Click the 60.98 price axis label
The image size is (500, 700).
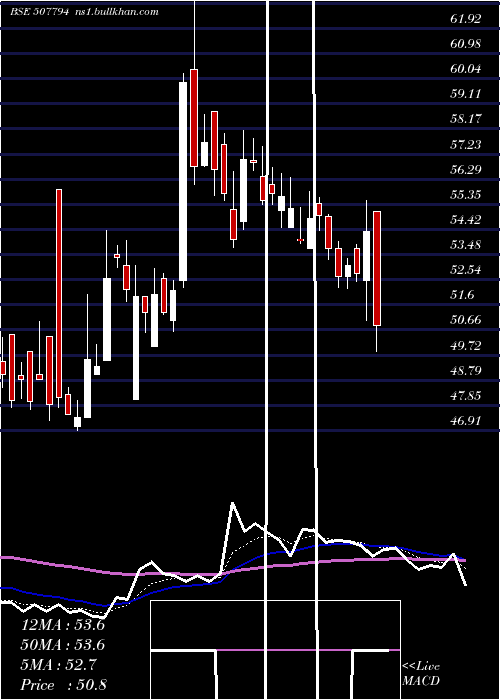[465, 44]
